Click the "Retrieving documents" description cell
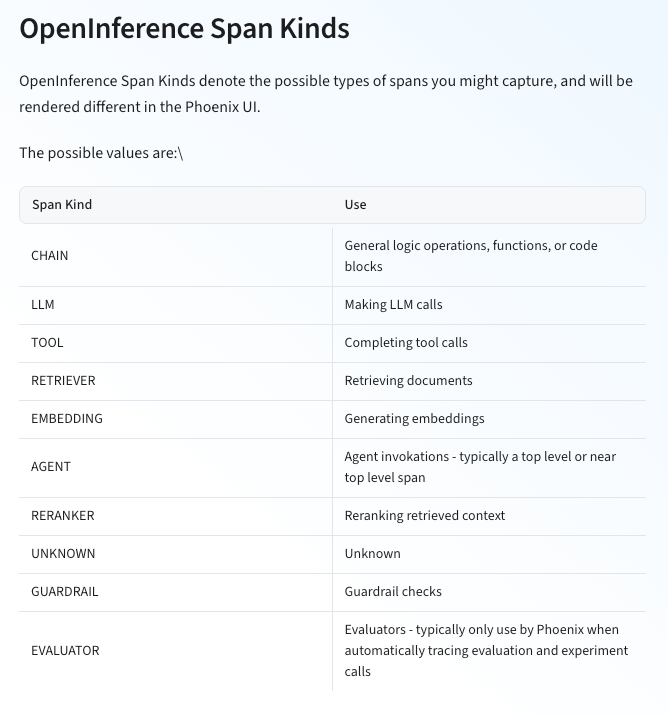This screenshot has width=668, height=715. pos(408,380)
